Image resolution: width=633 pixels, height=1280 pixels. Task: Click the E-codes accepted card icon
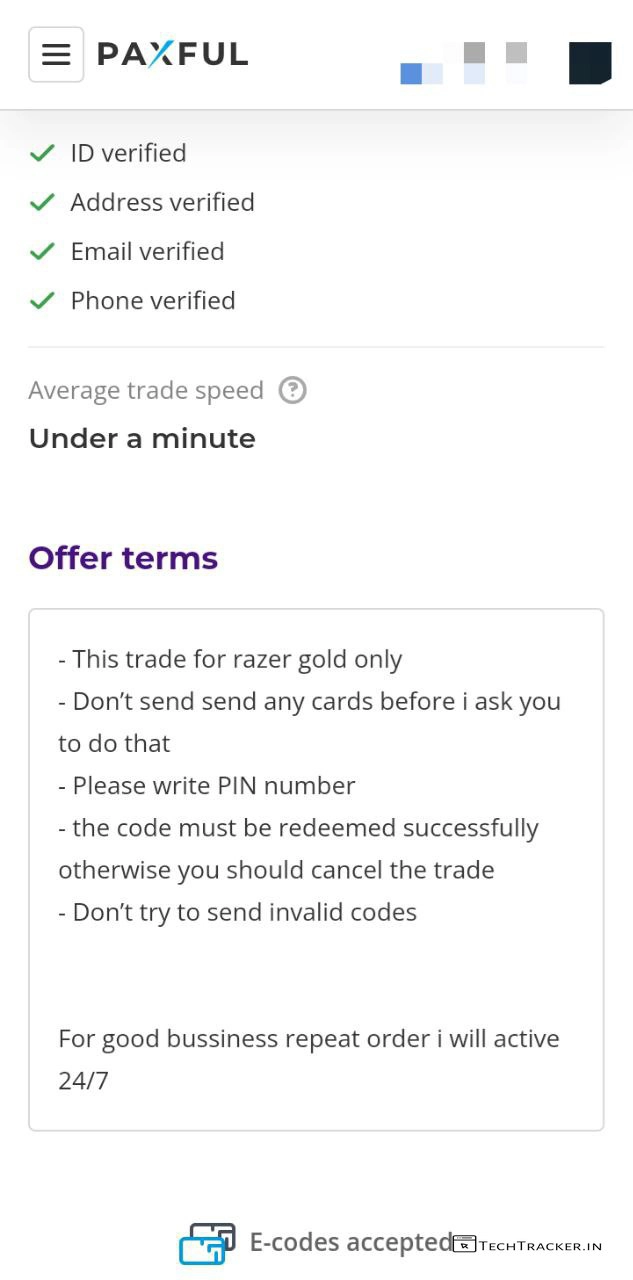coord(207,1244)
